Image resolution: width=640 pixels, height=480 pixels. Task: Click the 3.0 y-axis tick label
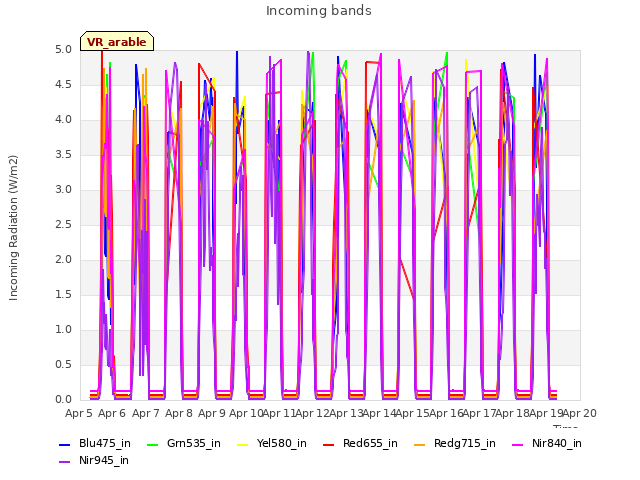pyautogui.click(x=63, y=189)
